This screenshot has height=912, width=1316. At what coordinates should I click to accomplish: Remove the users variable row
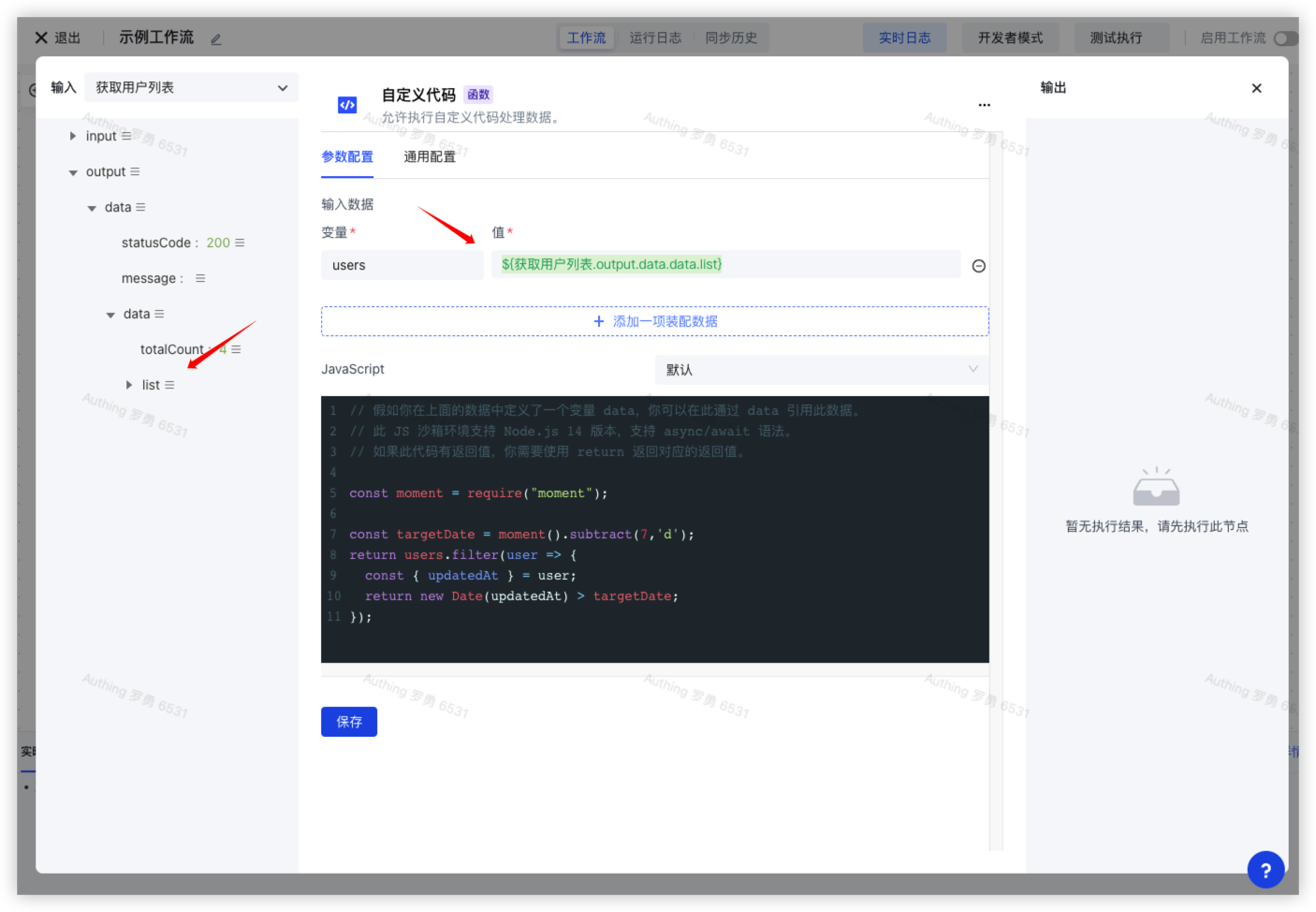point(978,266)
